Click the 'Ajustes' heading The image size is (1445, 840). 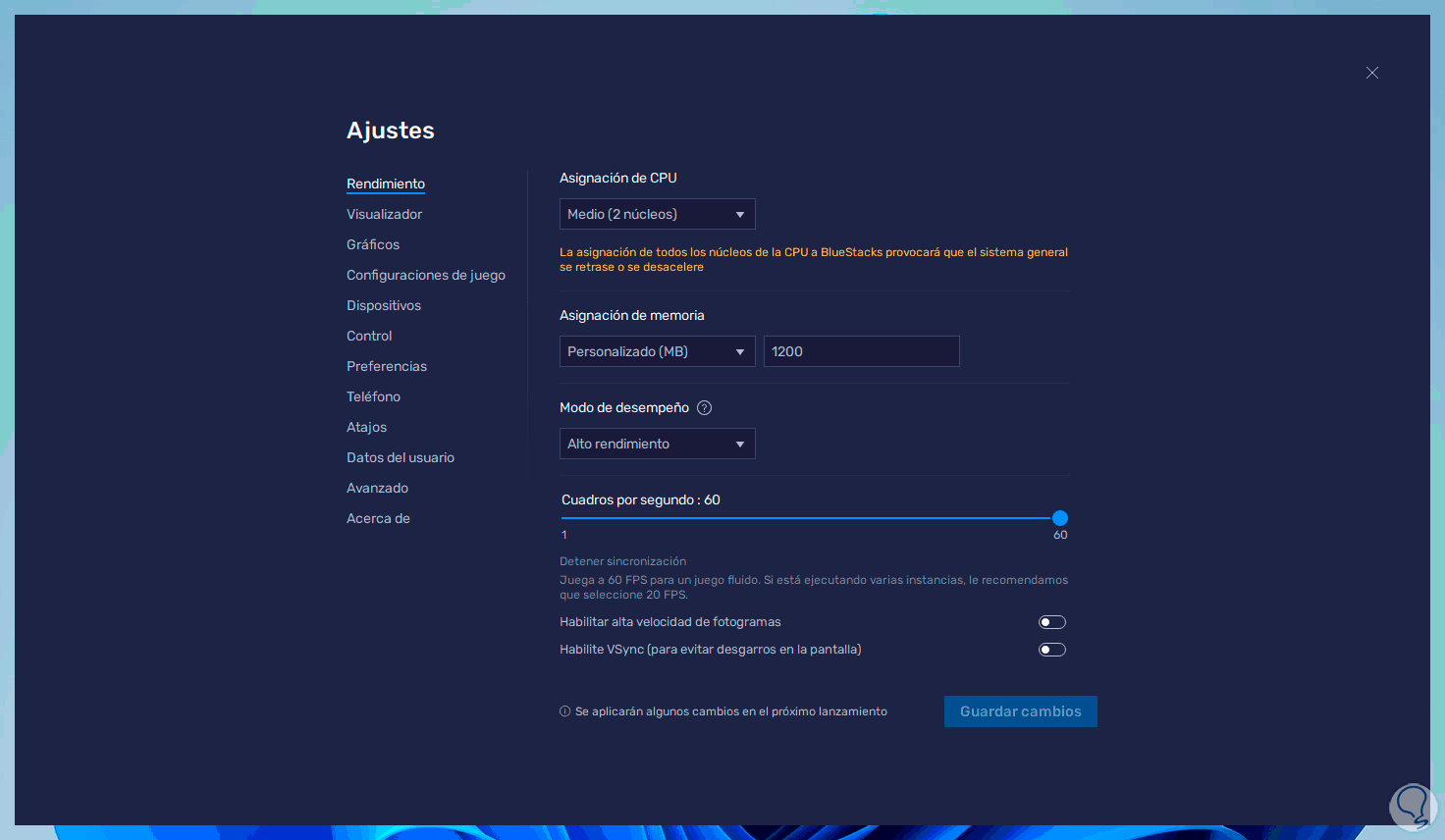point(391,131)
